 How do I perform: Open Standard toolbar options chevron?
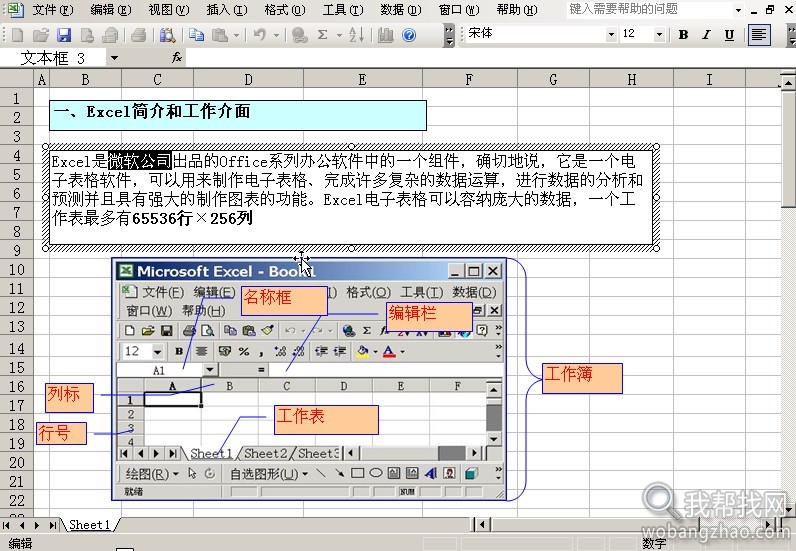tap(449, 36)
